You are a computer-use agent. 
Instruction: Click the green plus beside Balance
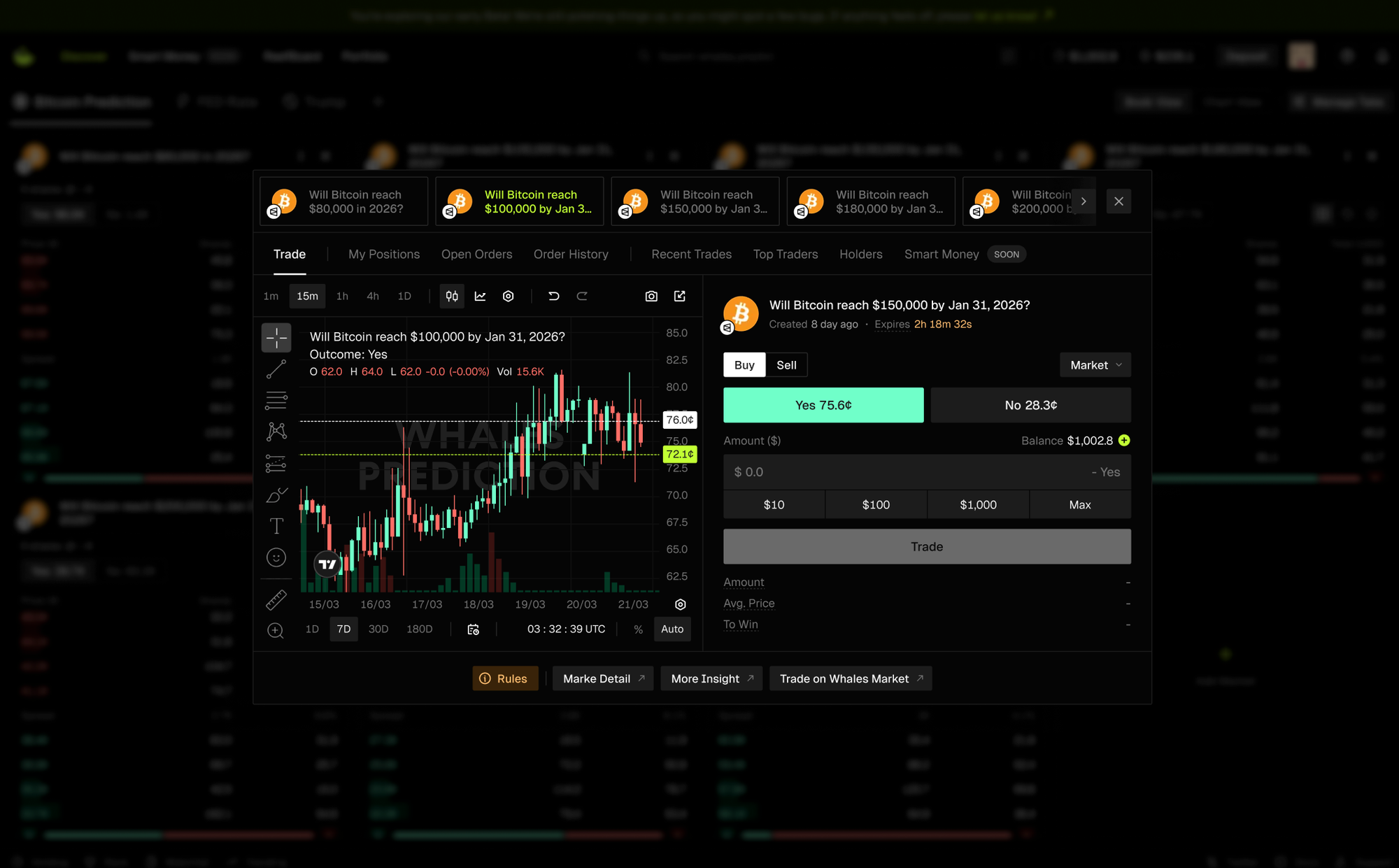coord(1124,441)
